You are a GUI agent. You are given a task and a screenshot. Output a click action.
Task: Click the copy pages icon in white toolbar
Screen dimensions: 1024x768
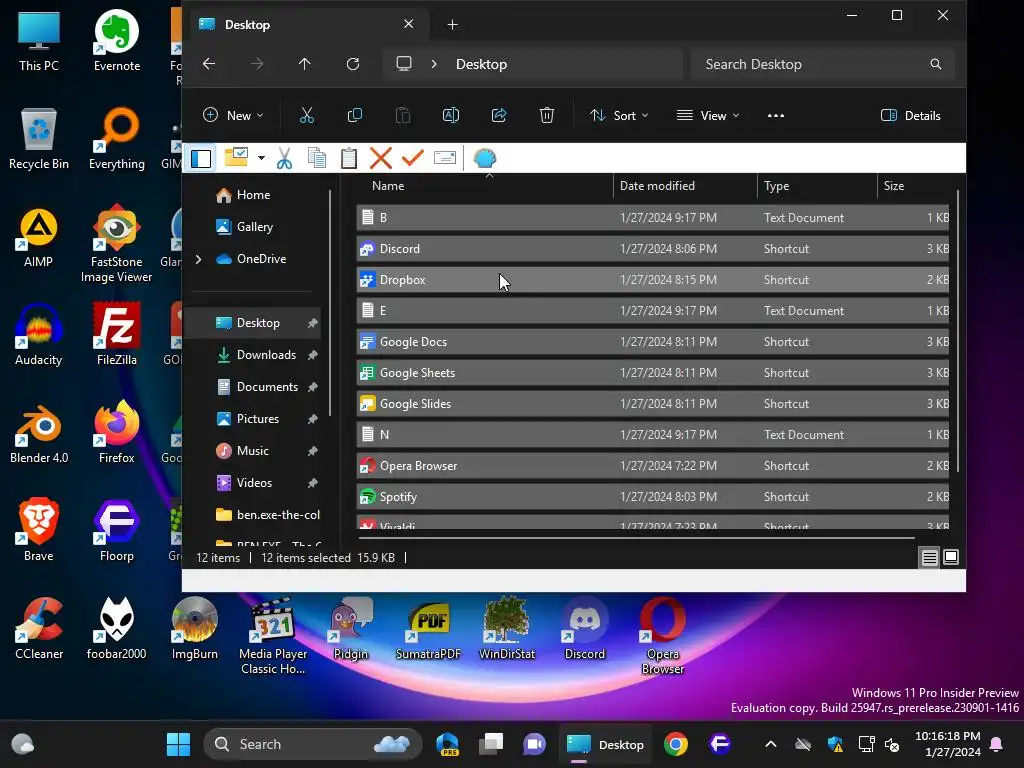click(x=317, y=158)
